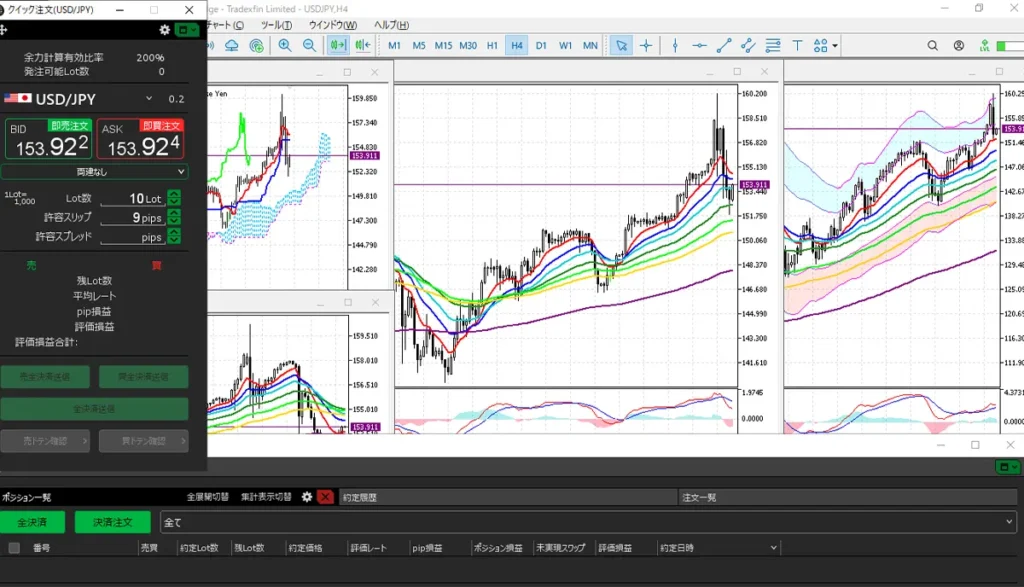Select the crosshair tool
The height and width of the screenshot is (587, 1024).
point(646,45)
